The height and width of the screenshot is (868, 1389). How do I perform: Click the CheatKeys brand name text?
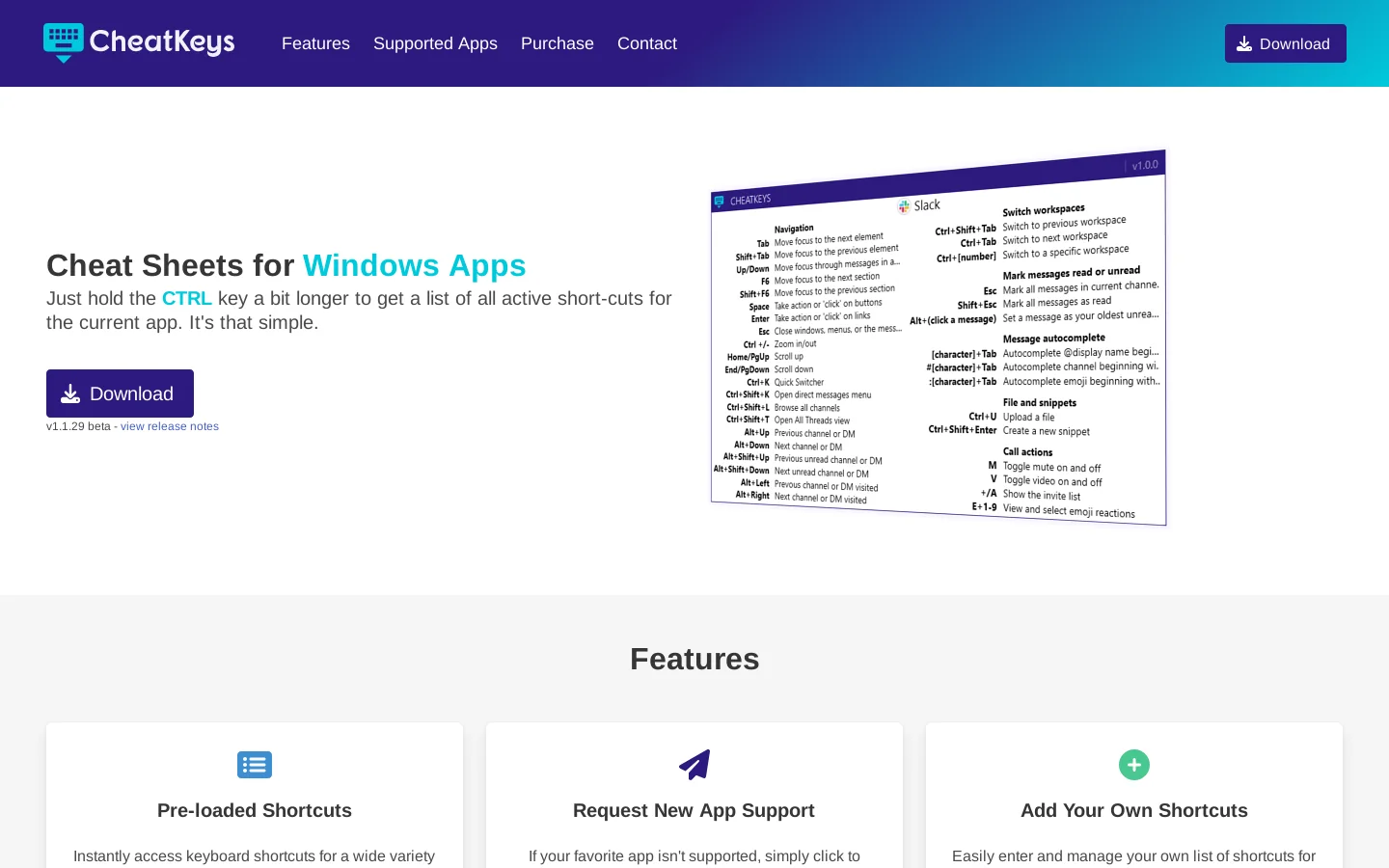click(x=162, y=41)
